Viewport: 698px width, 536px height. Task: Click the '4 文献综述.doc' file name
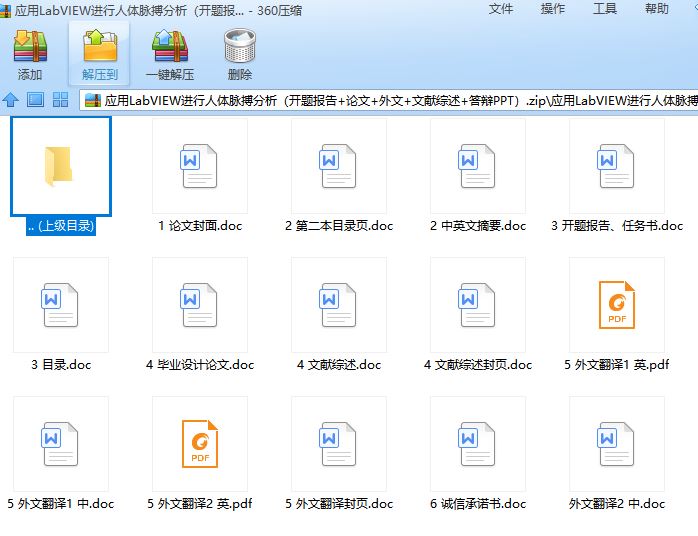click(339, 365)
